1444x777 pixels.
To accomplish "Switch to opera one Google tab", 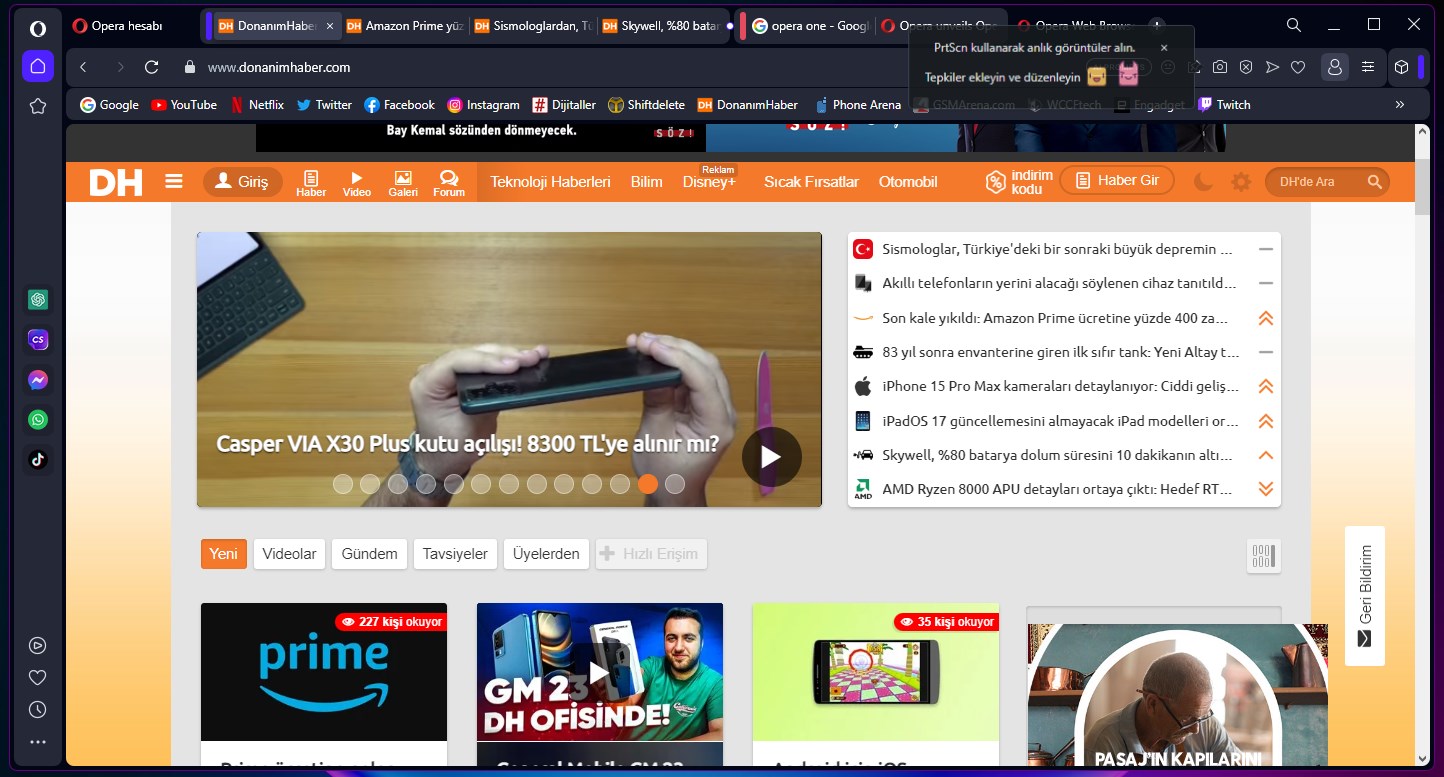I will pos(811,26).
